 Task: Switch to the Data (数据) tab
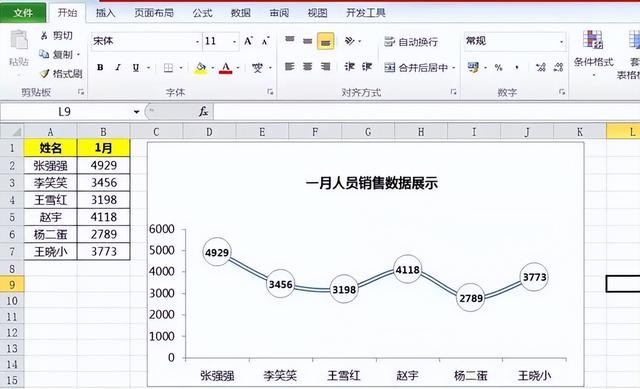point(241,13)
